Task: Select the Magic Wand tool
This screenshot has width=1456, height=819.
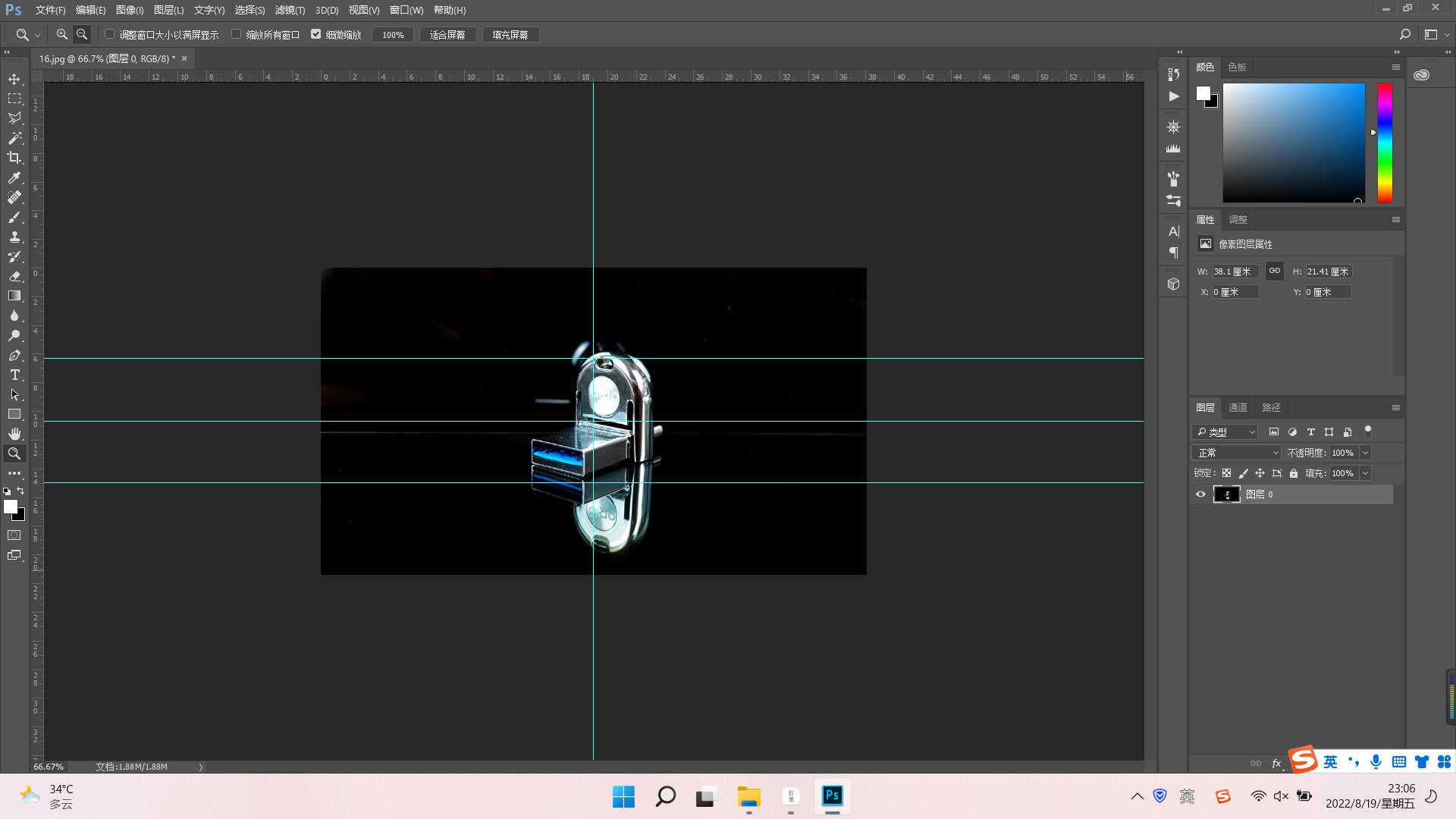Action: pos(14,138)
